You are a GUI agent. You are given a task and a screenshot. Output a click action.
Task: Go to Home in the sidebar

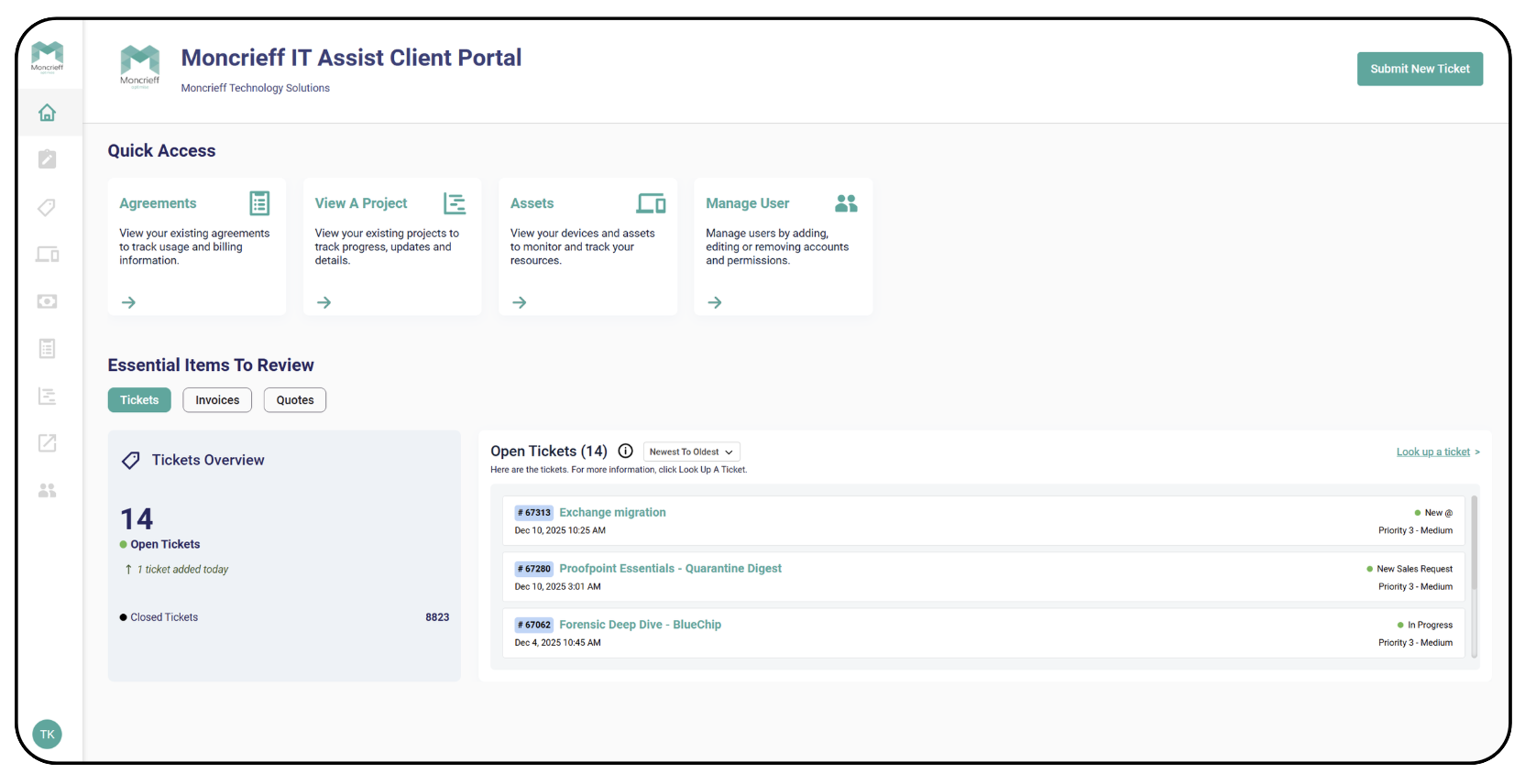coord(48,113)
